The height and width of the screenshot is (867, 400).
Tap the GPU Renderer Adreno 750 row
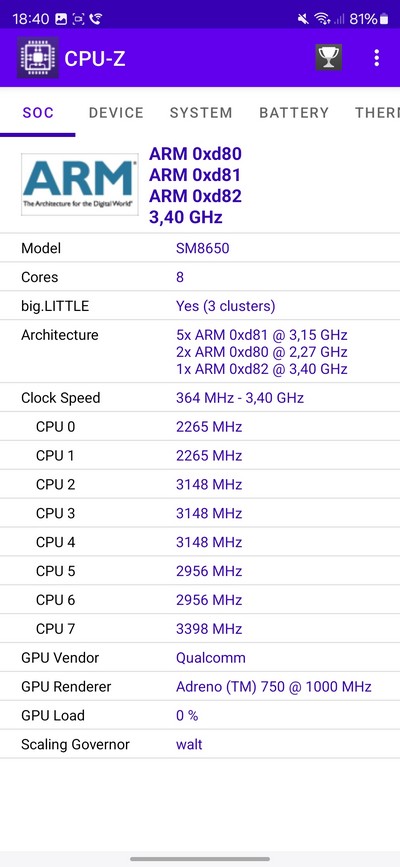coord(200,687)
